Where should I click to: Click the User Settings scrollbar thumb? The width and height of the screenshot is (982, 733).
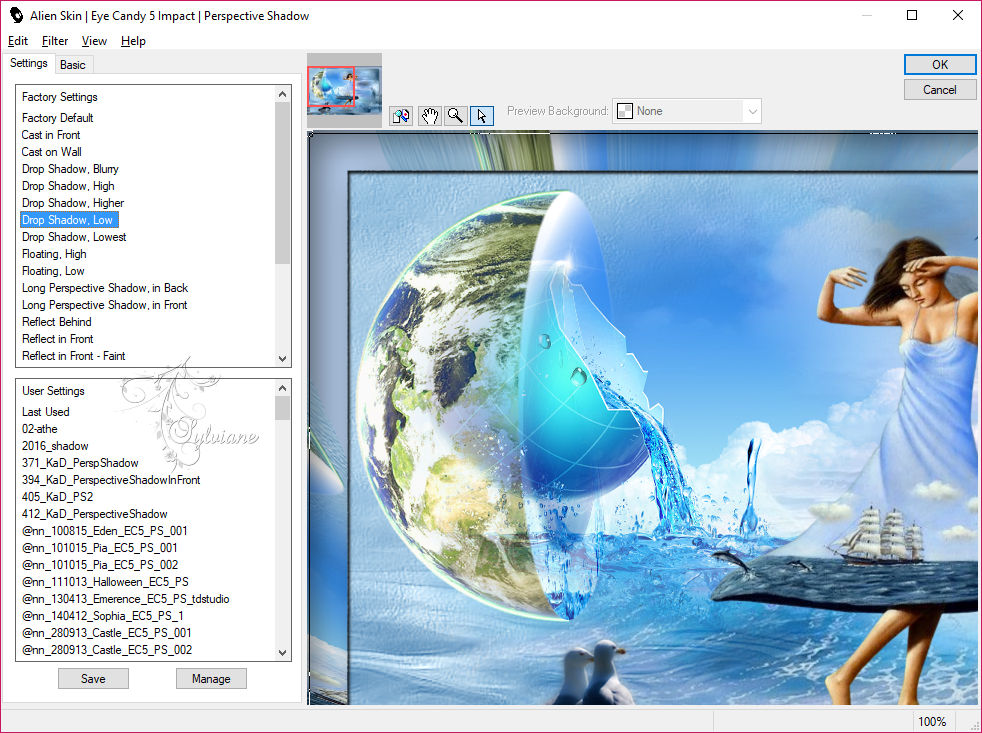(282, 408)
